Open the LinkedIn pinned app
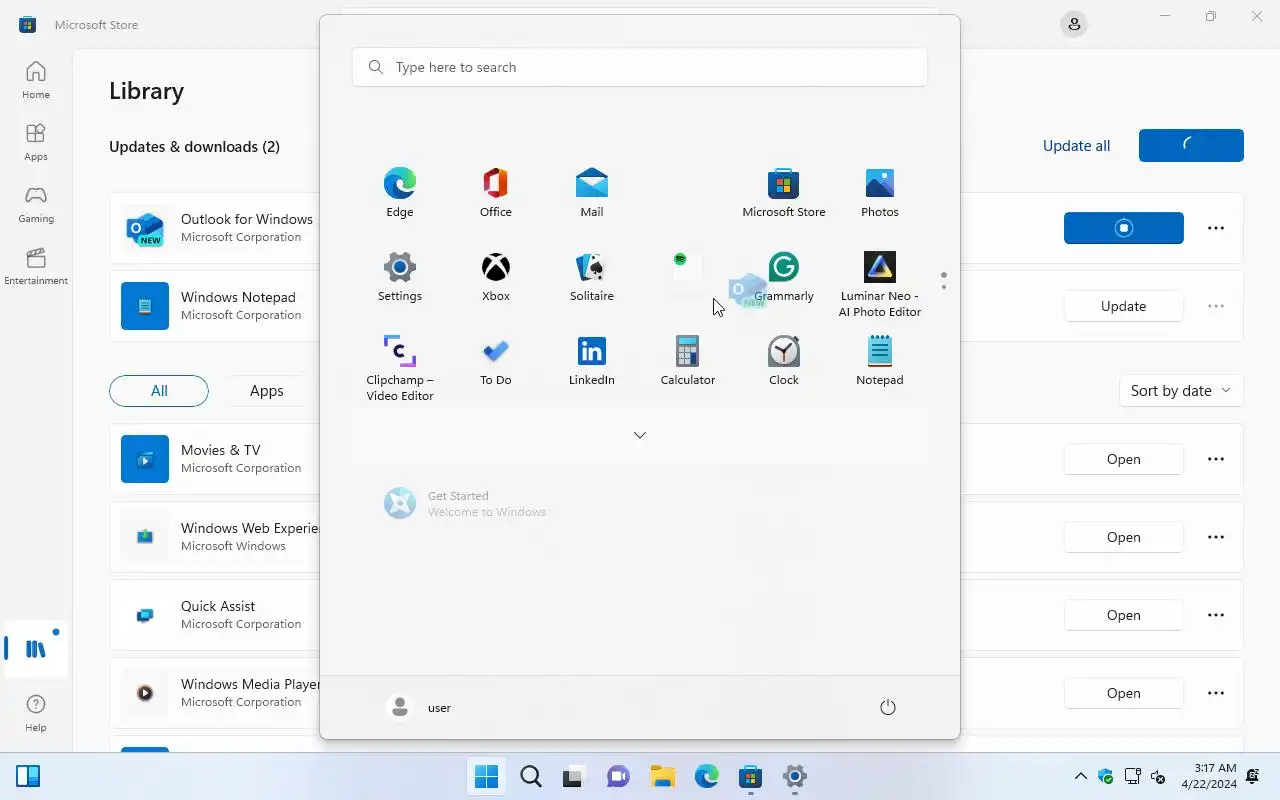 tap(592, 360)
